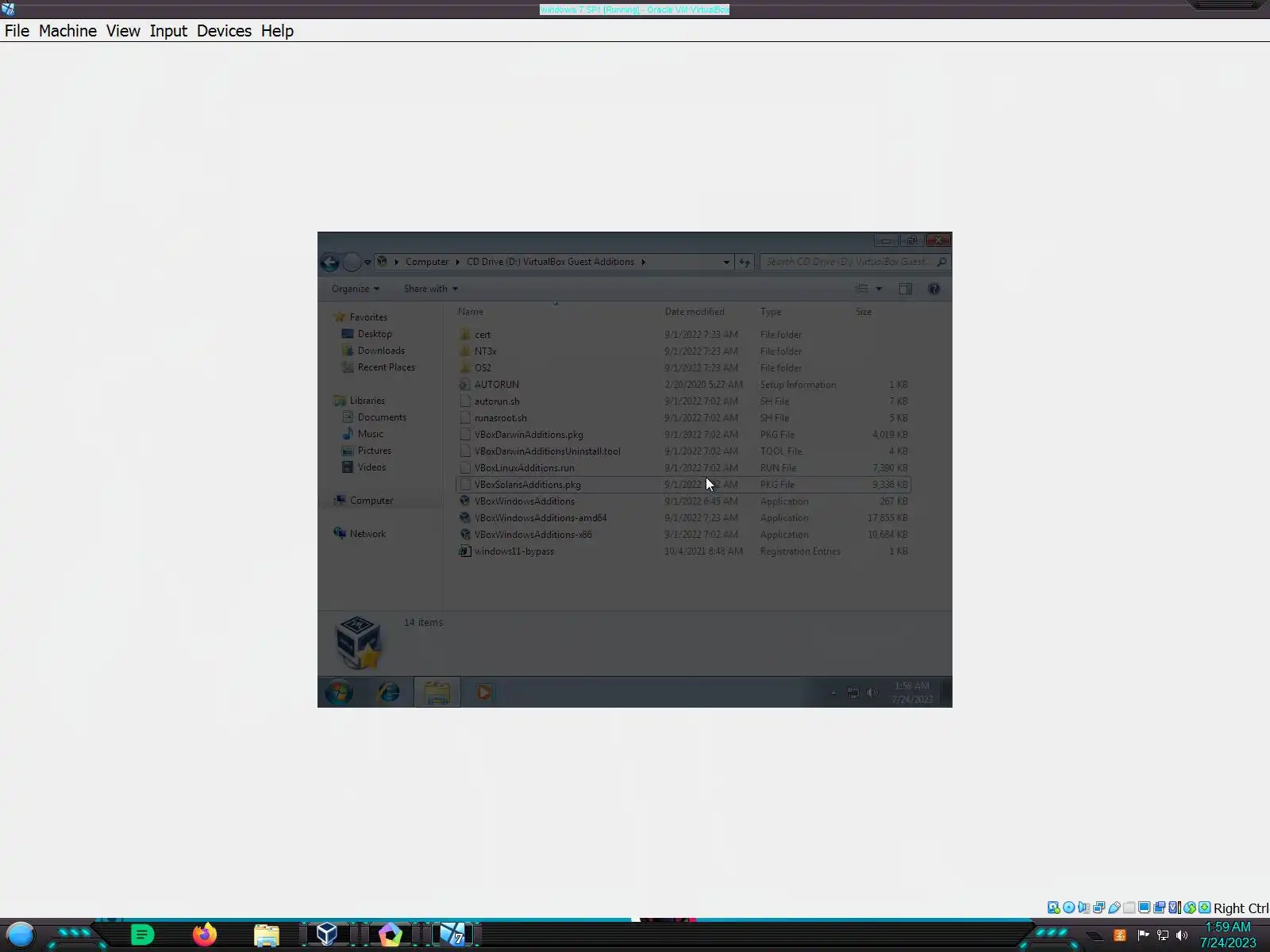Click the address bar refresh button
This screenshot has width=1270, height=952.
745,262
